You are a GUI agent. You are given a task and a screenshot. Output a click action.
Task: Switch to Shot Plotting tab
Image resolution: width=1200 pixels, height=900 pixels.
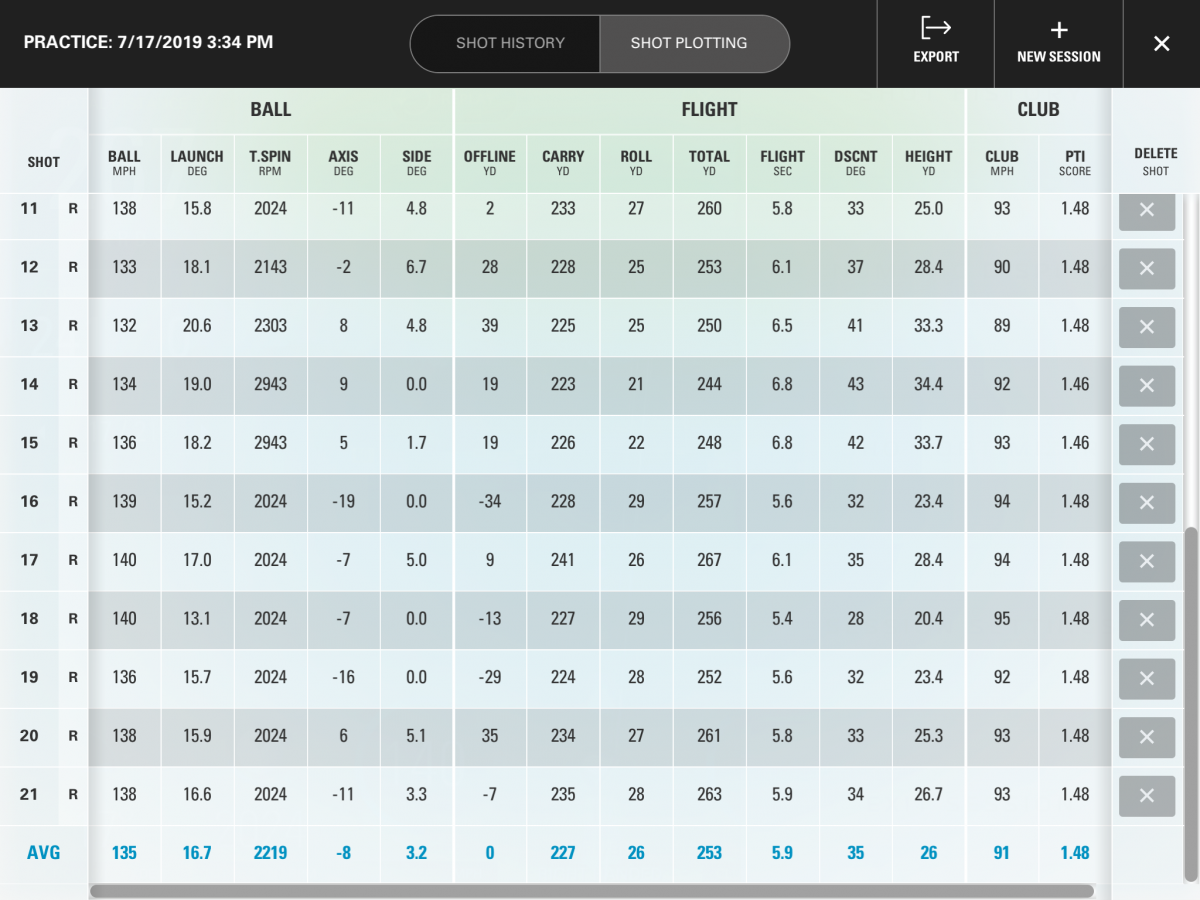689,44
